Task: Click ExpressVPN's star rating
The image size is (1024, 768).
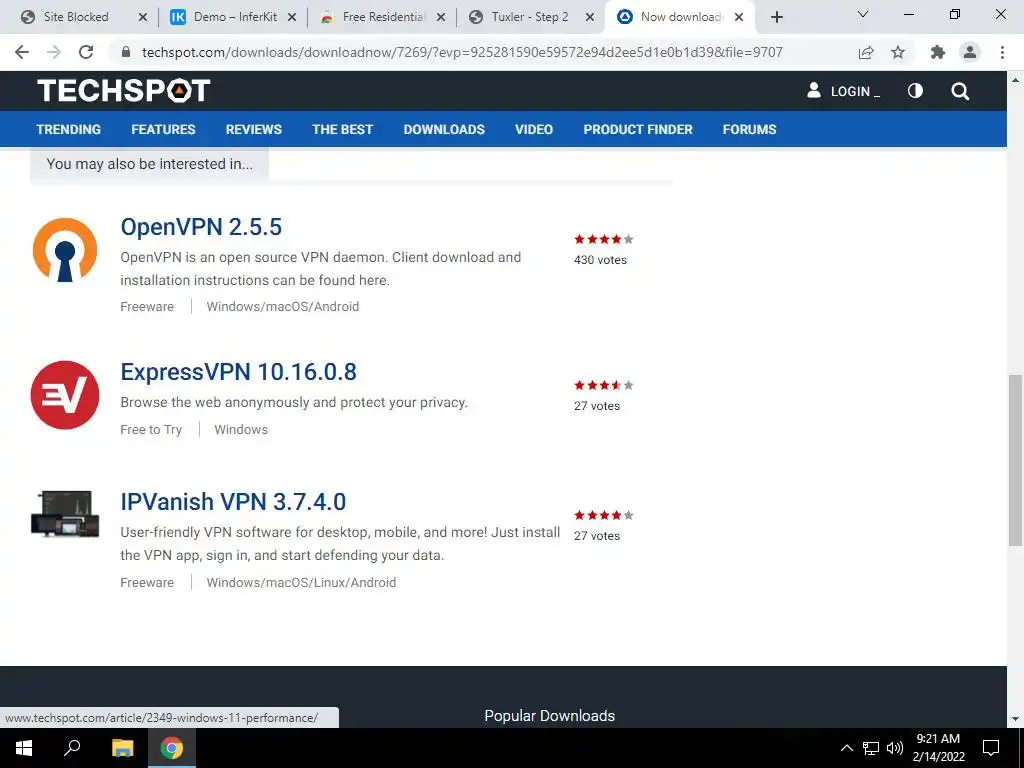Action: coord(604,385)
